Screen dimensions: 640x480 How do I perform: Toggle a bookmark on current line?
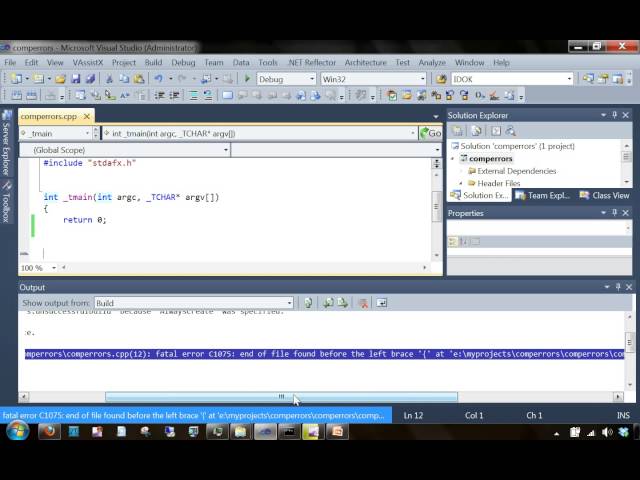tap(227, 96)
